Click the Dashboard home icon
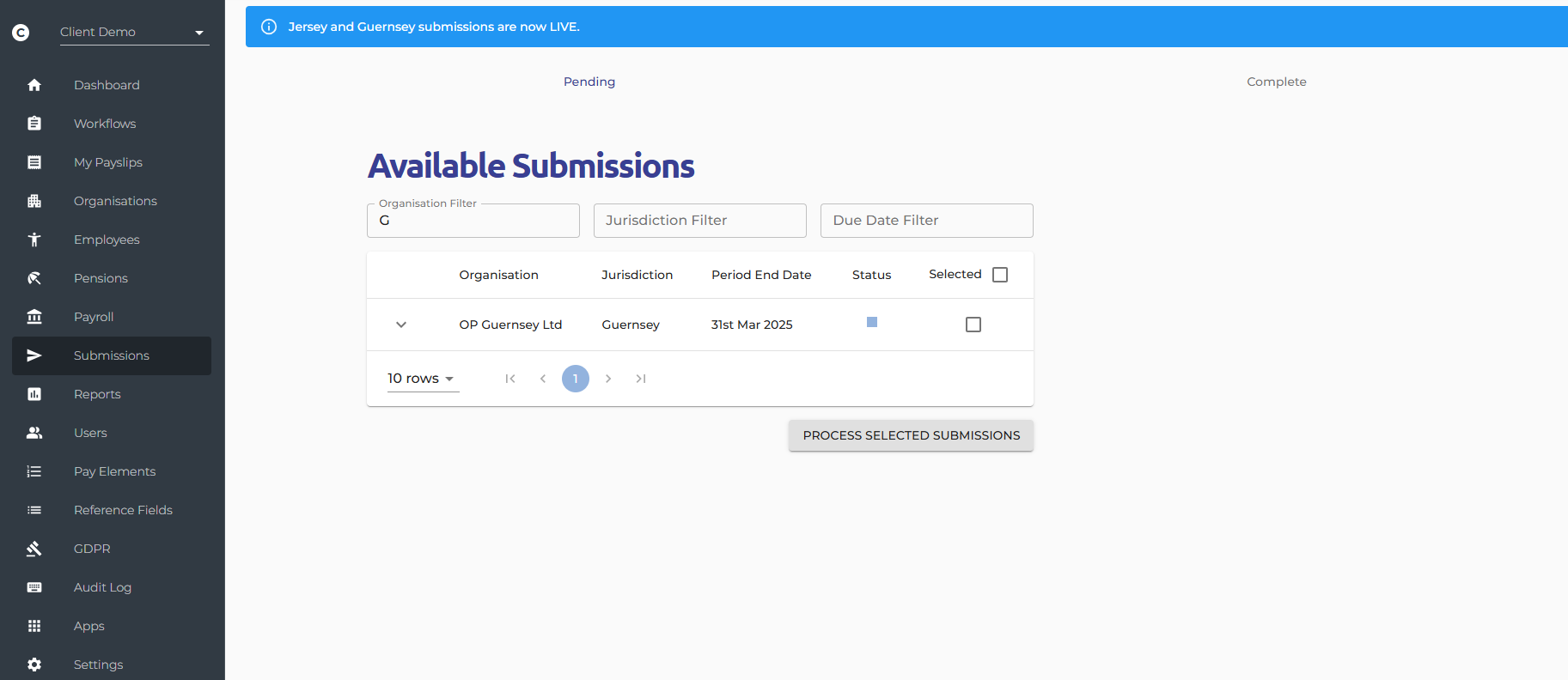The image size is (1568, 680). tap(34, 85)
